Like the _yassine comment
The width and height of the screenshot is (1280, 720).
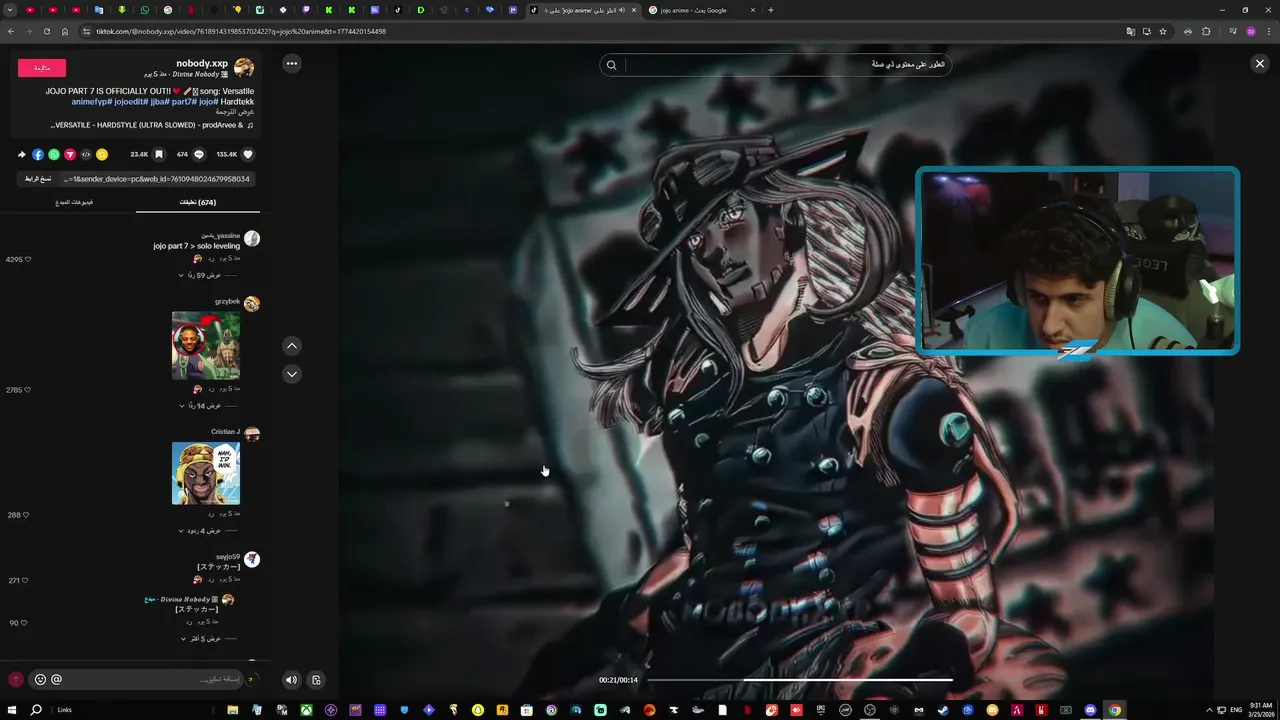(27, 259)
